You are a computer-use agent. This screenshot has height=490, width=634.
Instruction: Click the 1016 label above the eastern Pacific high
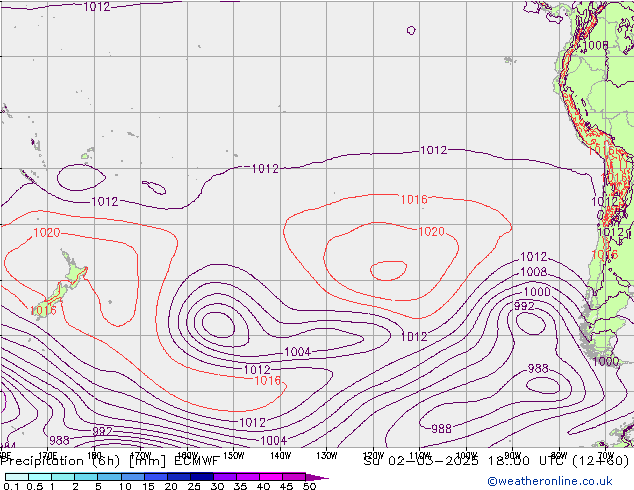(414, 199)
